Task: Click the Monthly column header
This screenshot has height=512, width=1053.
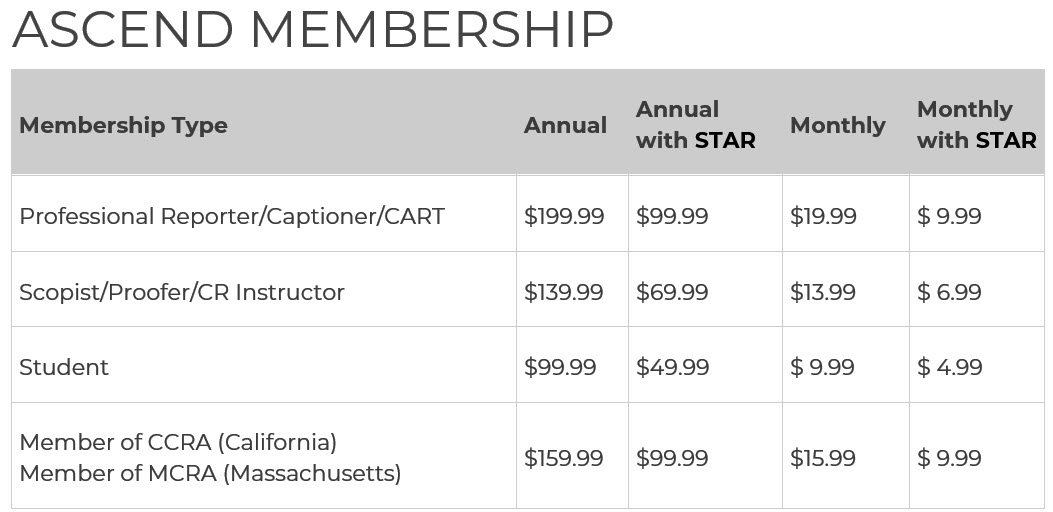Action: pyautogui.click(x=837, y=126)
